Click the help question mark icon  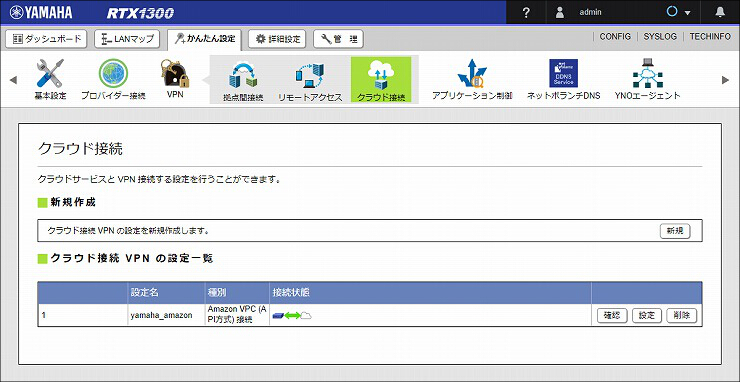[527, 12]
